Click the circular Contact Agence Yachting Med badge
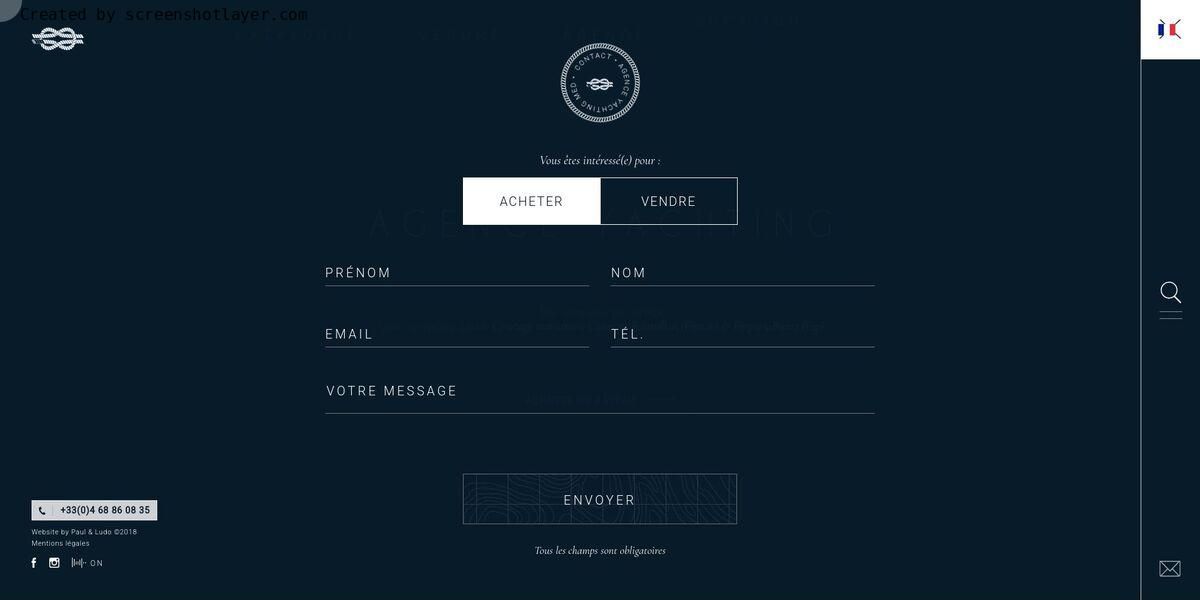 600,83
